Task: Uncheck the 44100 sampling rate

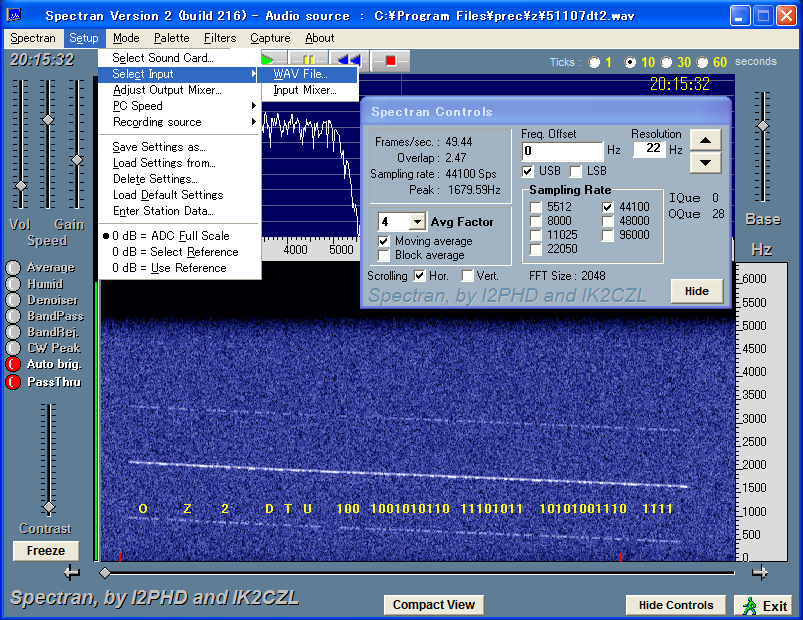Action: click(x=608, y=207)
